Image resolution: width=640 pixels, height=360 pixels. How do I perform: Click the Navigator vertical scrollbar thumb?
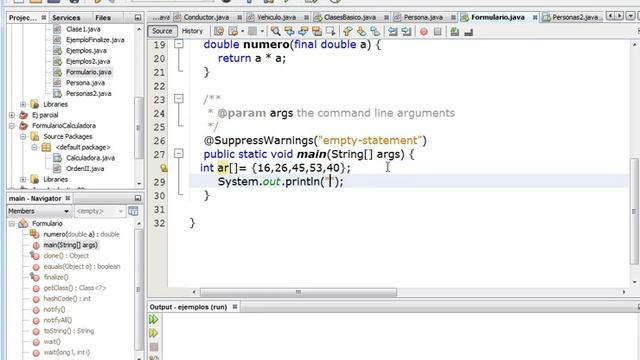coord(139,289)
